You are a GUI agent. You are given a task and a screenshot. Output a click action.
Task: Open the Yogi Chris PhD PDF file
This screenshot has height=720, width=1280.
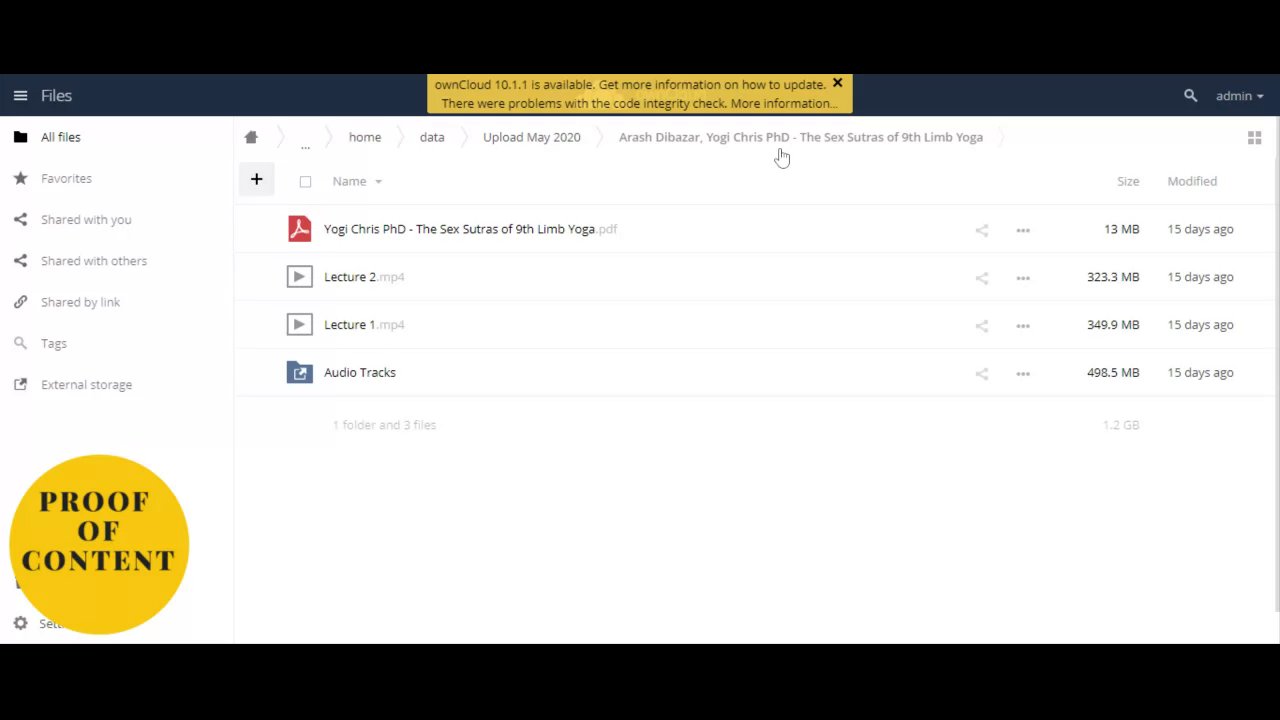(x=470, y=229)
